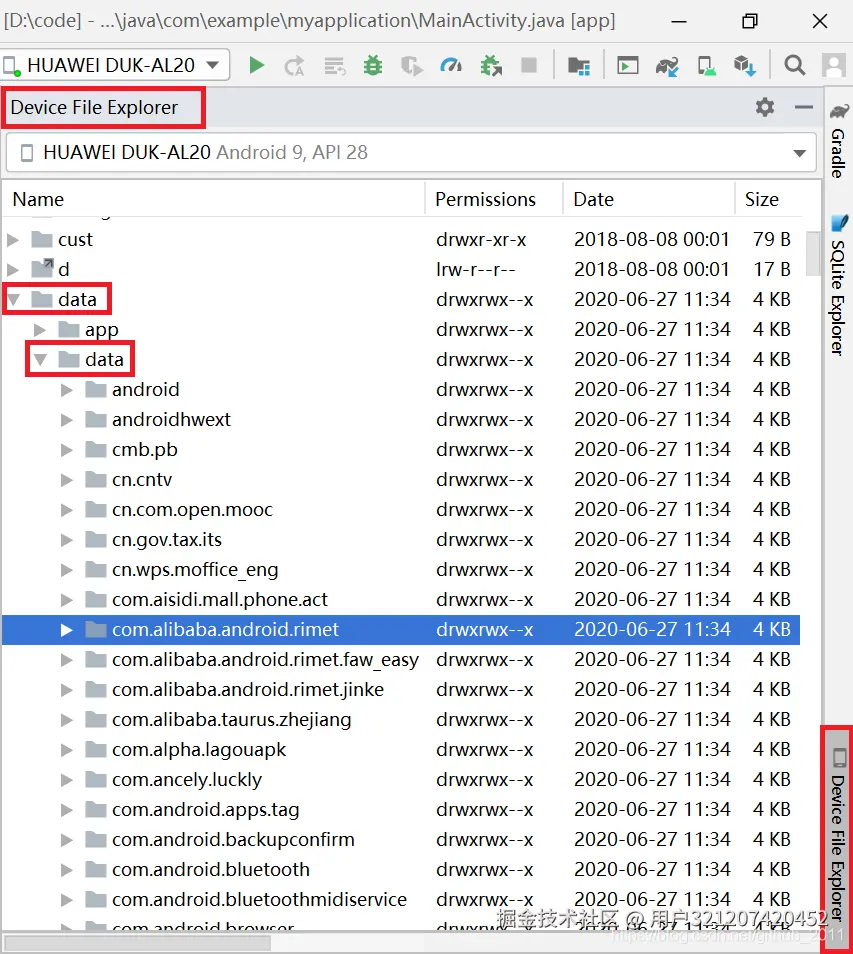Click the Permissions column header
The height and width of the screenshot is (954, 853).
pyautogui.click(x=494, y=200)
